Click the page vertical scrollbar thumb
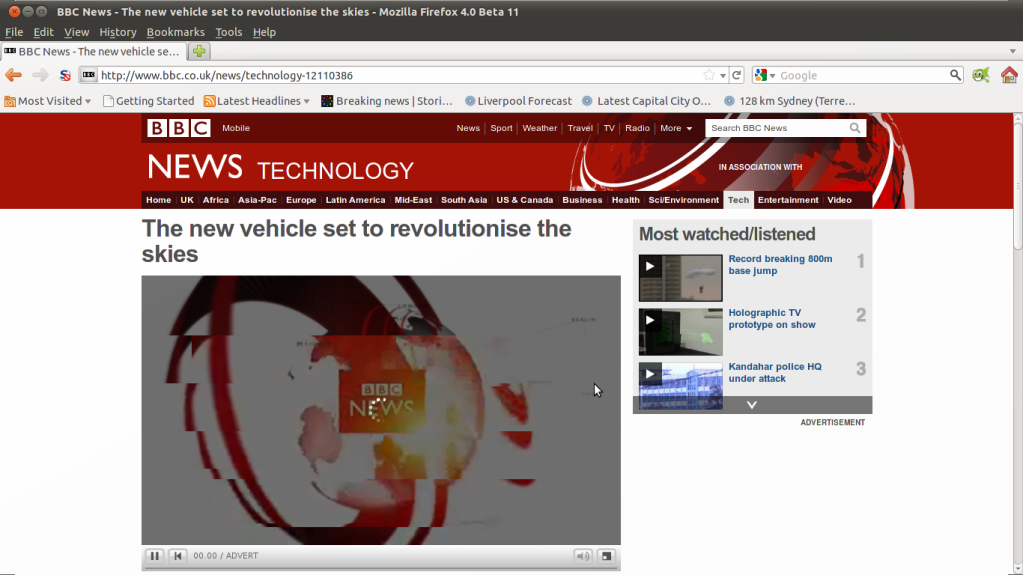1023x575 pixels. tap(1018, 186)
